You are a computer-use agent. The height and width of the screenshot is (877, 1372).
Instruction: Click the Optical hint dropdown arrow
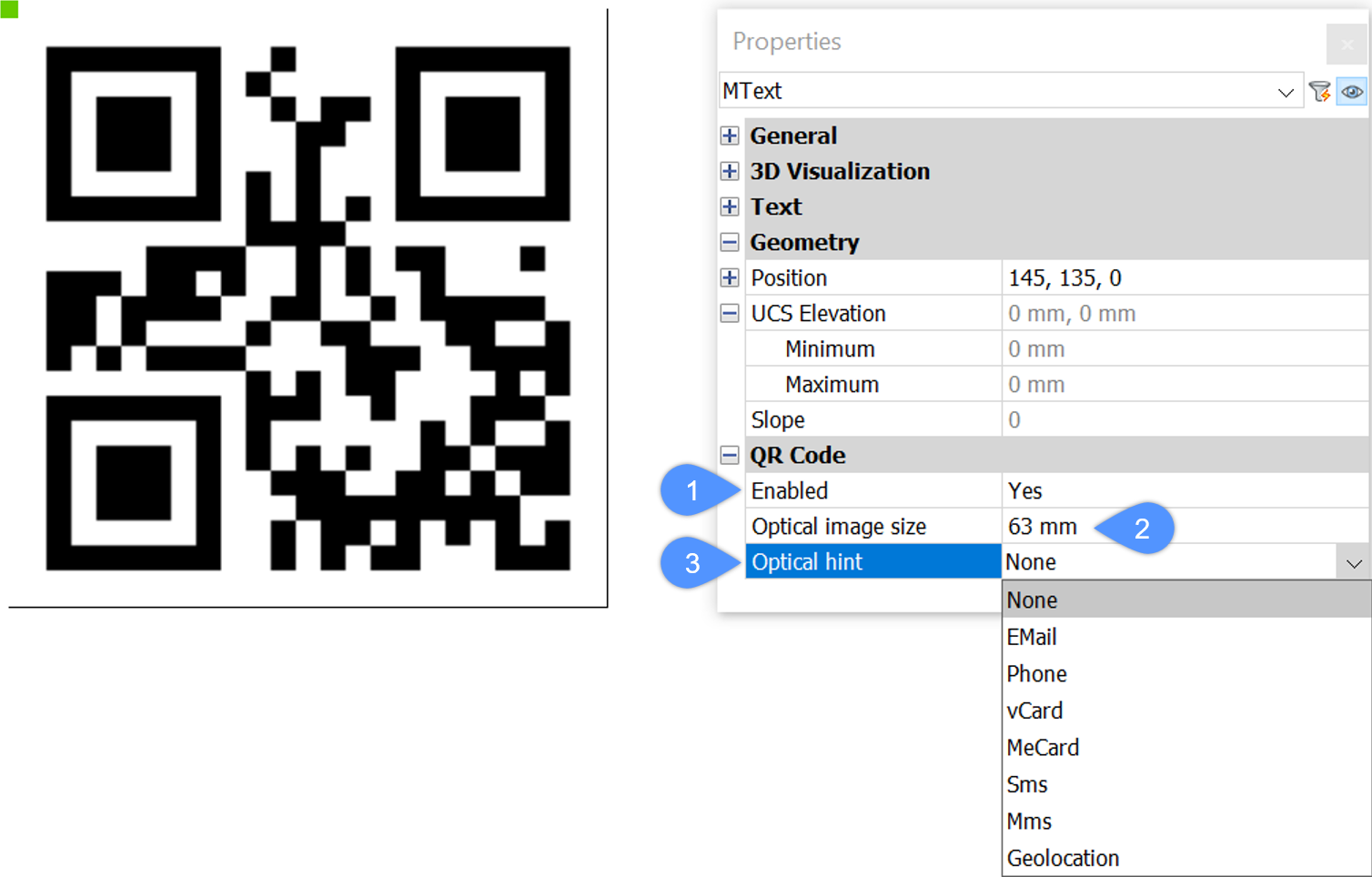pos(1354,563)
